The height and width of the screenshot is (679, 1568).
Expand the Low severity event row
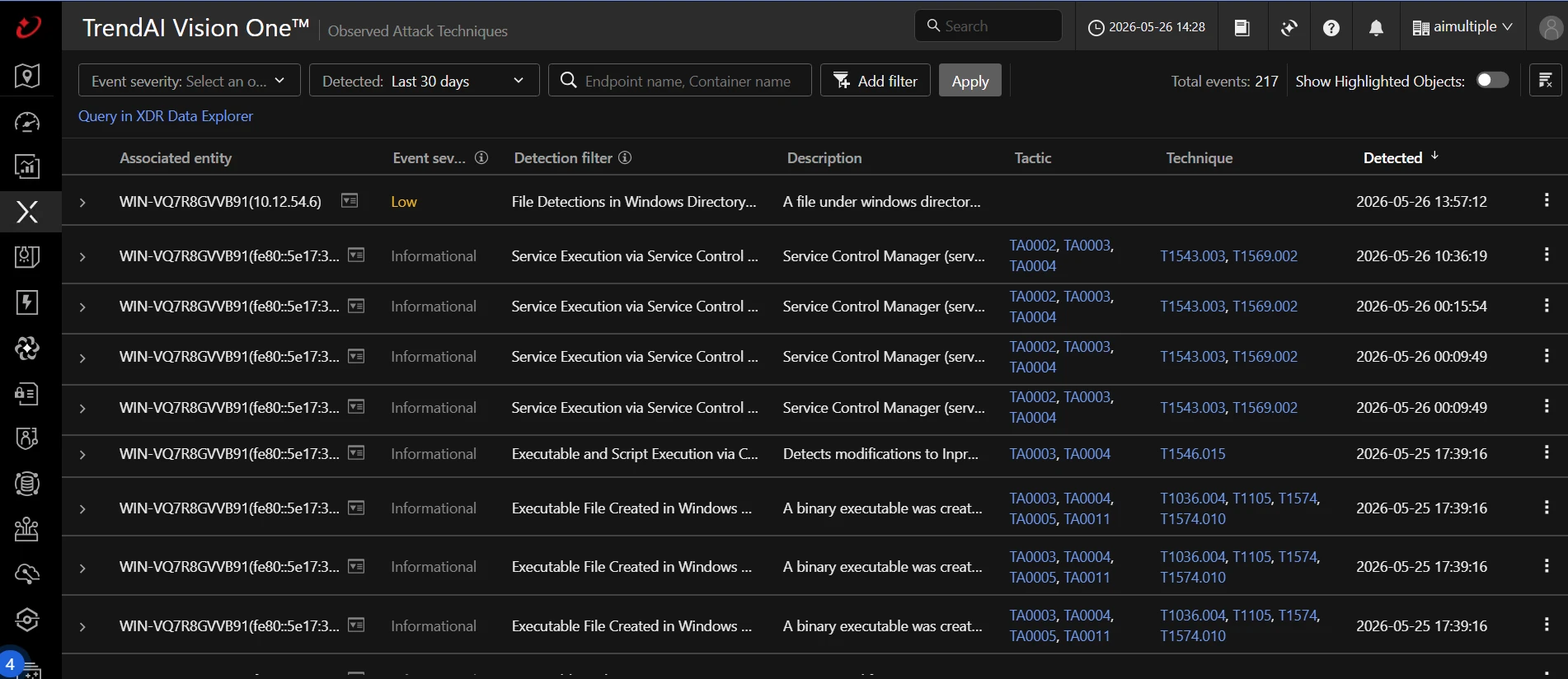click(82, 202)
